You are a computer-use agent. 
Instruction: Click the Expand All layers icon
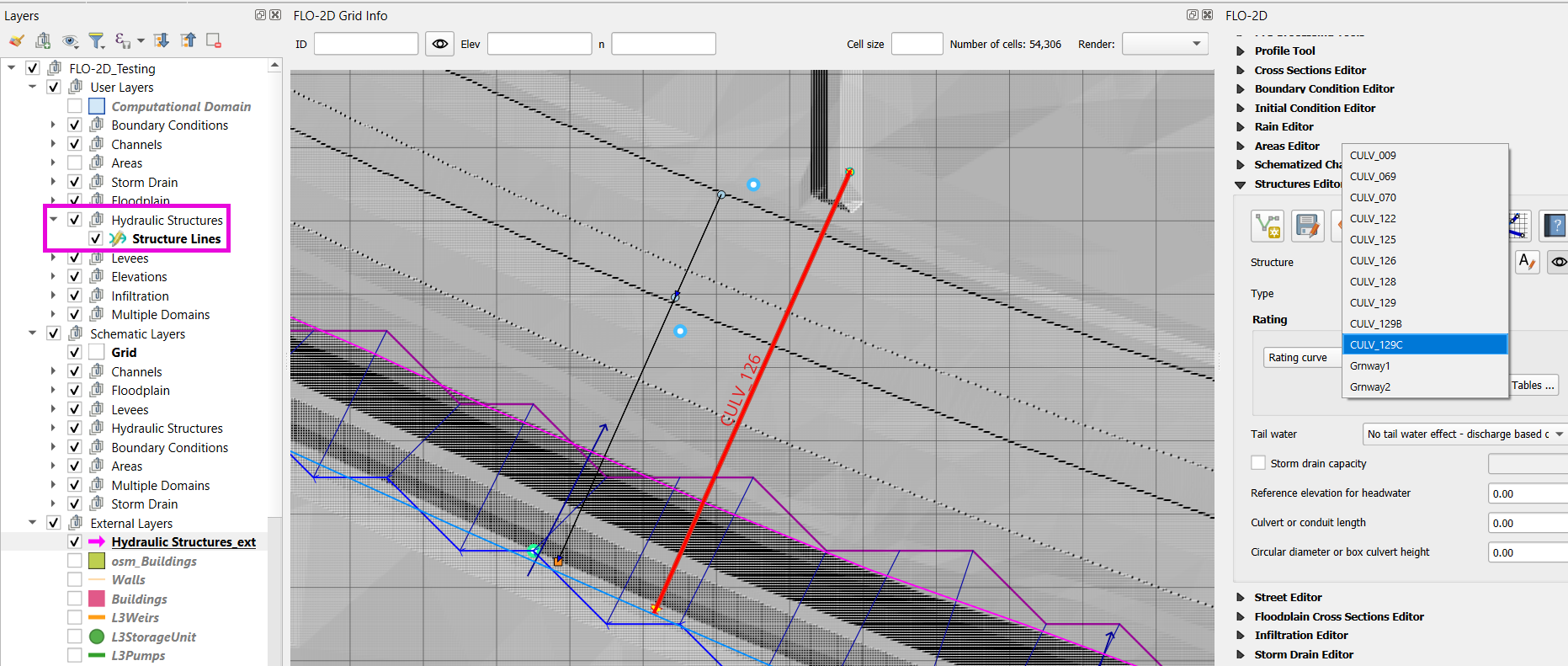point(162,40)
